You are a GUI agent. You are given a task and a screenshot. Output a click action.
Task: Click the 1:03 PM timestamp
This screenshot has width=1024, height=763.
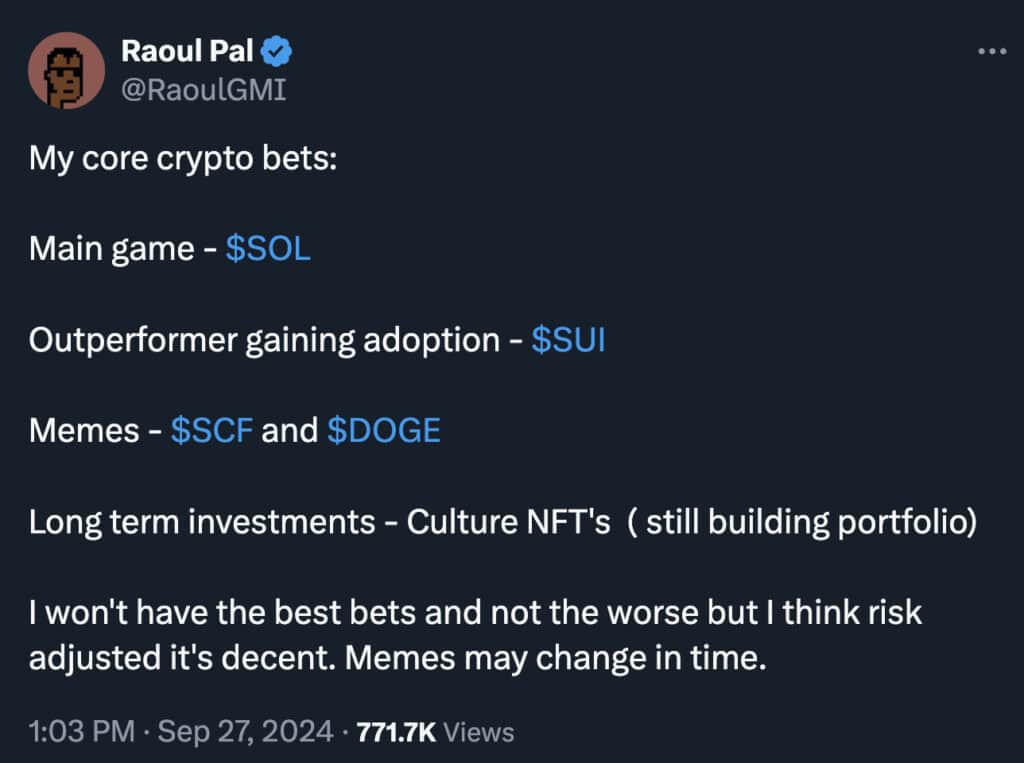[82, 731]
